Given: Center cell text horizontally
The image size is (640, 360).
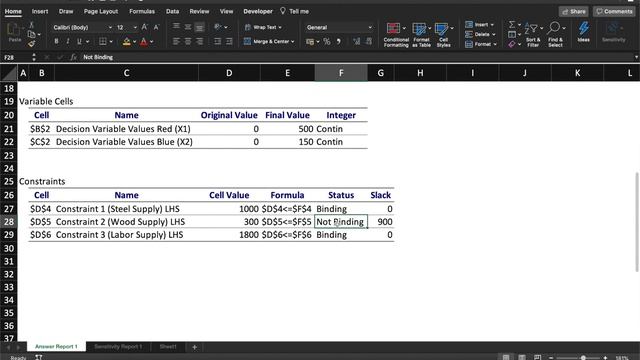Looking at the screenshot, I should (188, 41).
